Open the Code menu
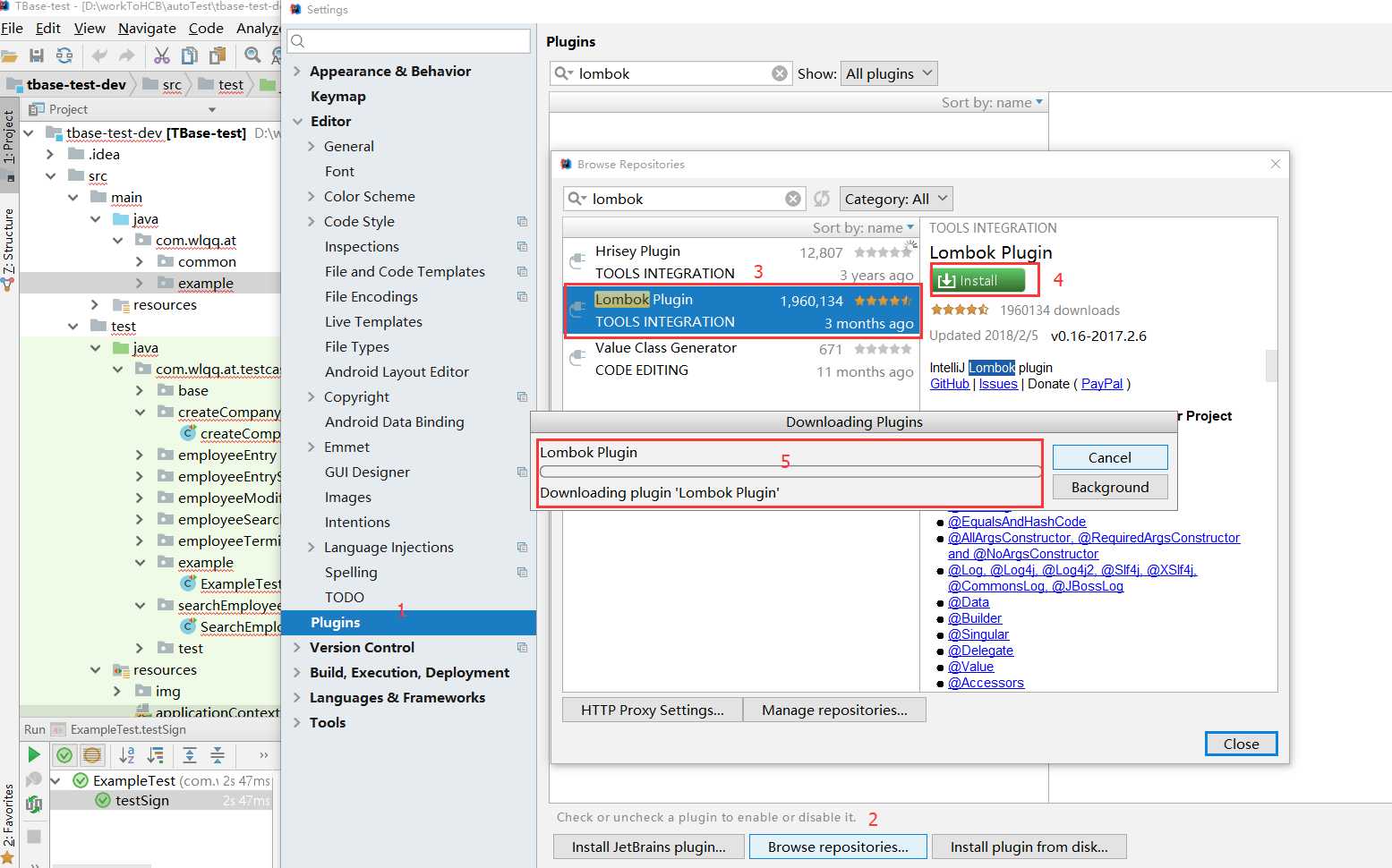Image resolution: width=1392 pixels, height=868 pixels. 206,29
